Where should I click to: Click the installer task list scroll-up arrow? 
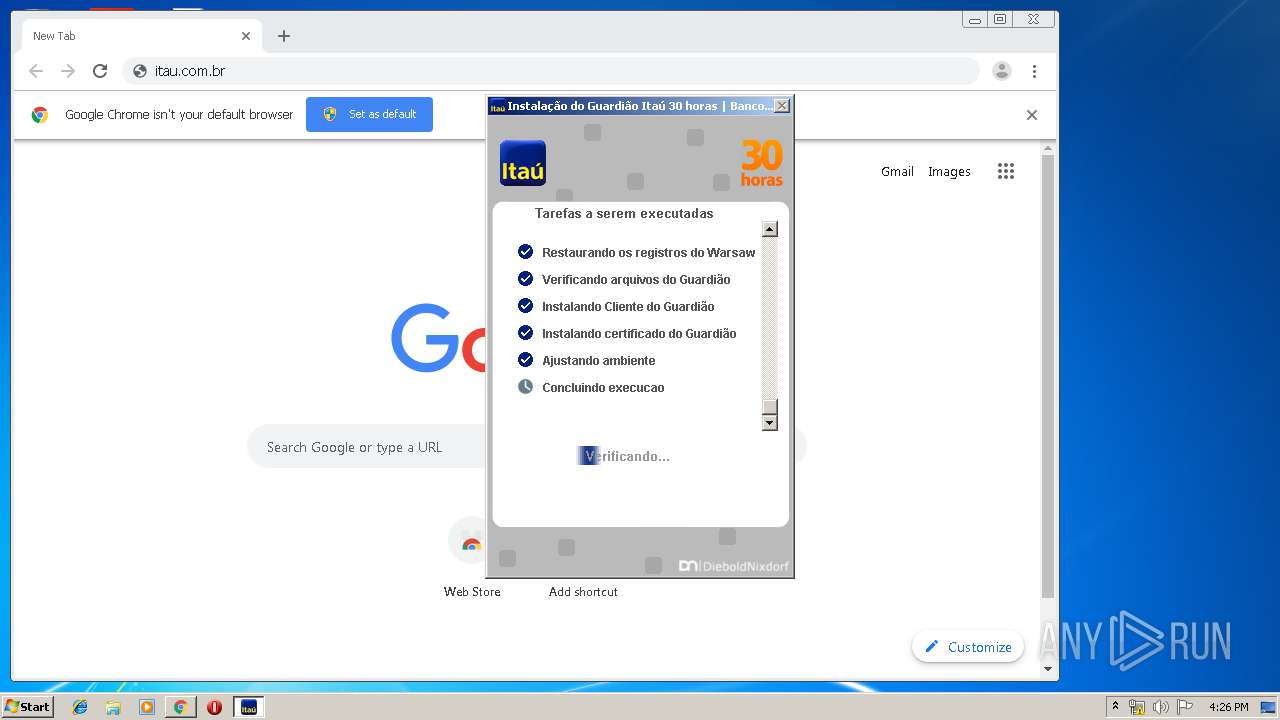pos(769,229)
